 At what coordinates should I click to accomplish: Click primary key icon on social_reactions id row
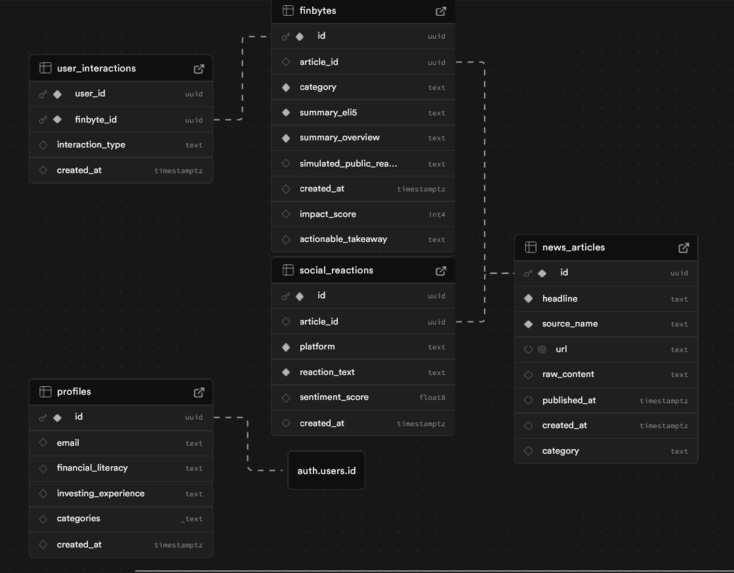point(286,296)
